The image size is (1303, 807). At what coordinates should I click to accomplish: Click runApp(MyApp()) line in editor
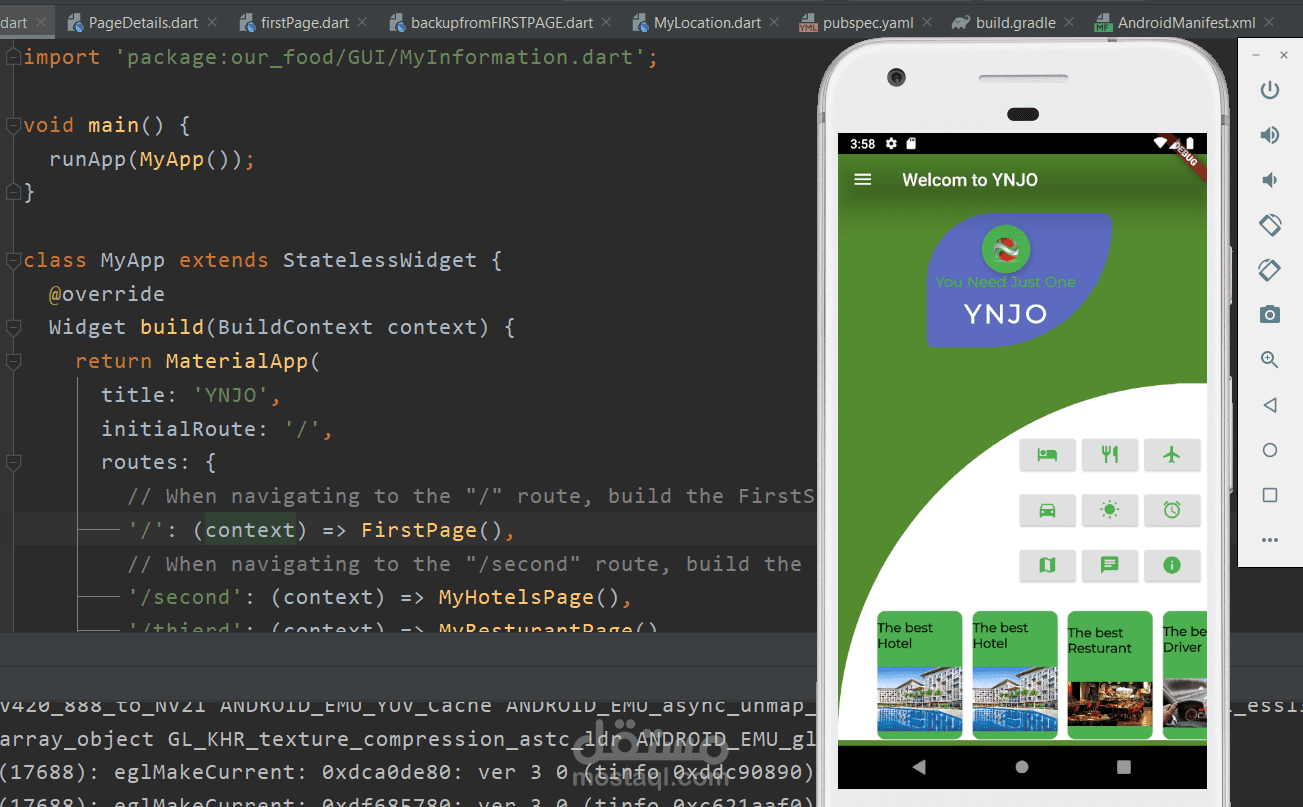153,159
